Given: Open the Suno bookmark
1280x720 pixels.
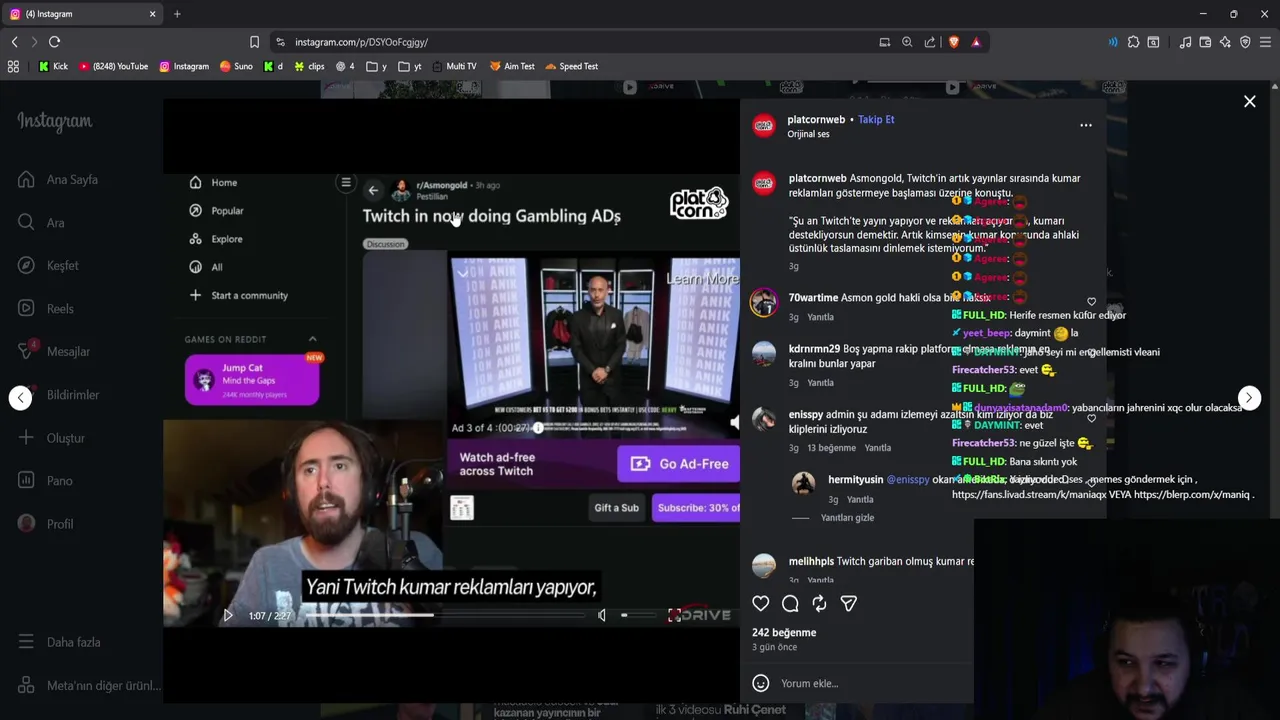Looking at the screenshot, I should (236, 66).
